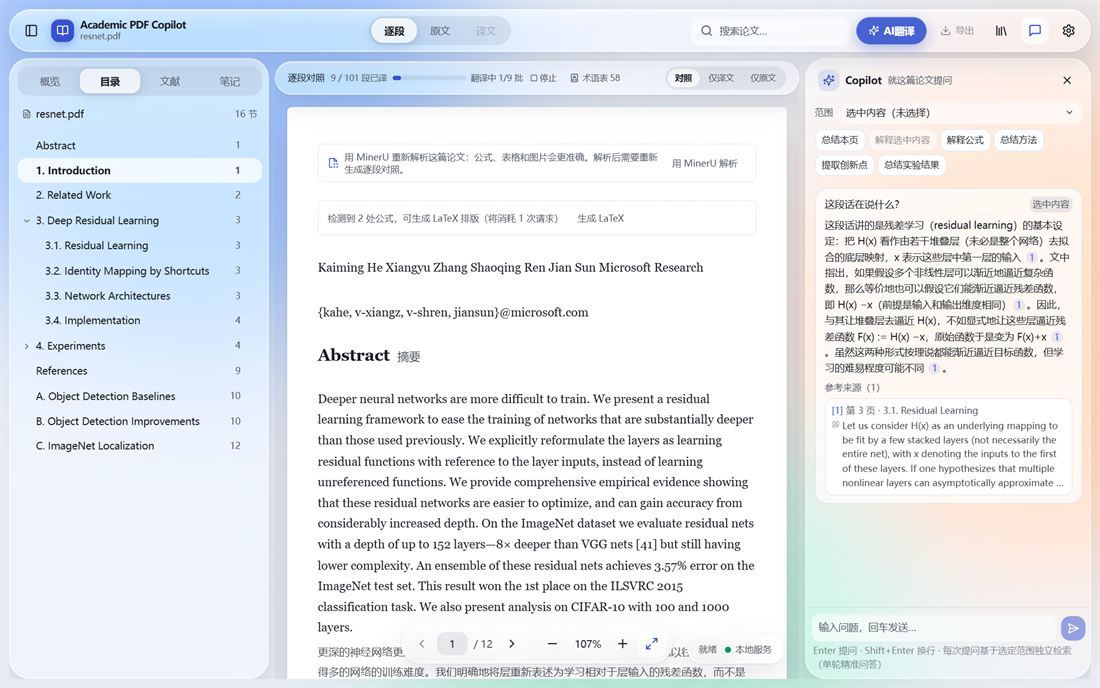Select 3.3. Network Architectures entry
Image resolution: width=1100 pixels, height=688 pixels.
[x=140, y=296]
